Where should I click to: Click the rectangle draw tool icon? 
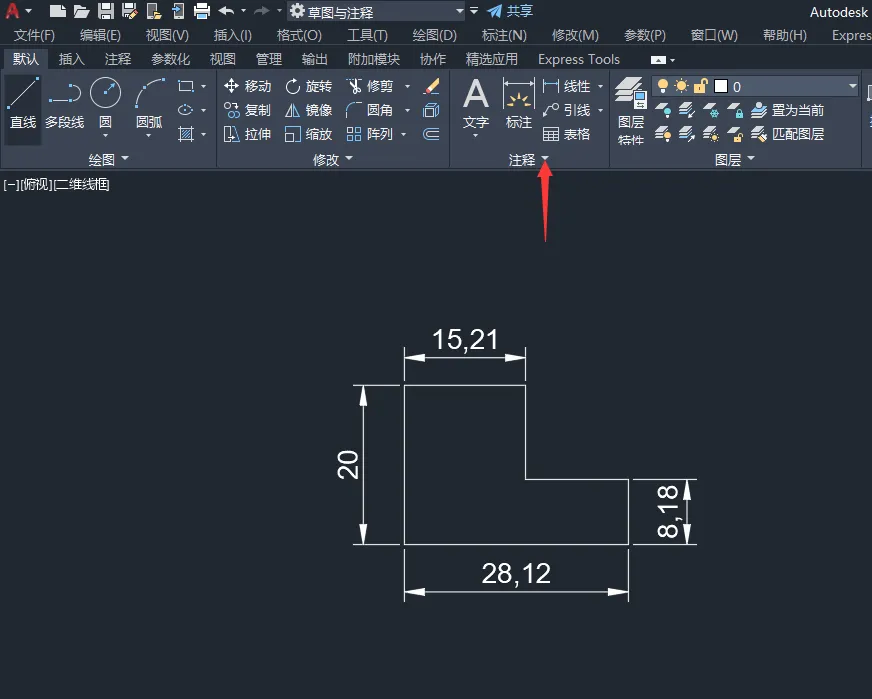tap(185, 86)
